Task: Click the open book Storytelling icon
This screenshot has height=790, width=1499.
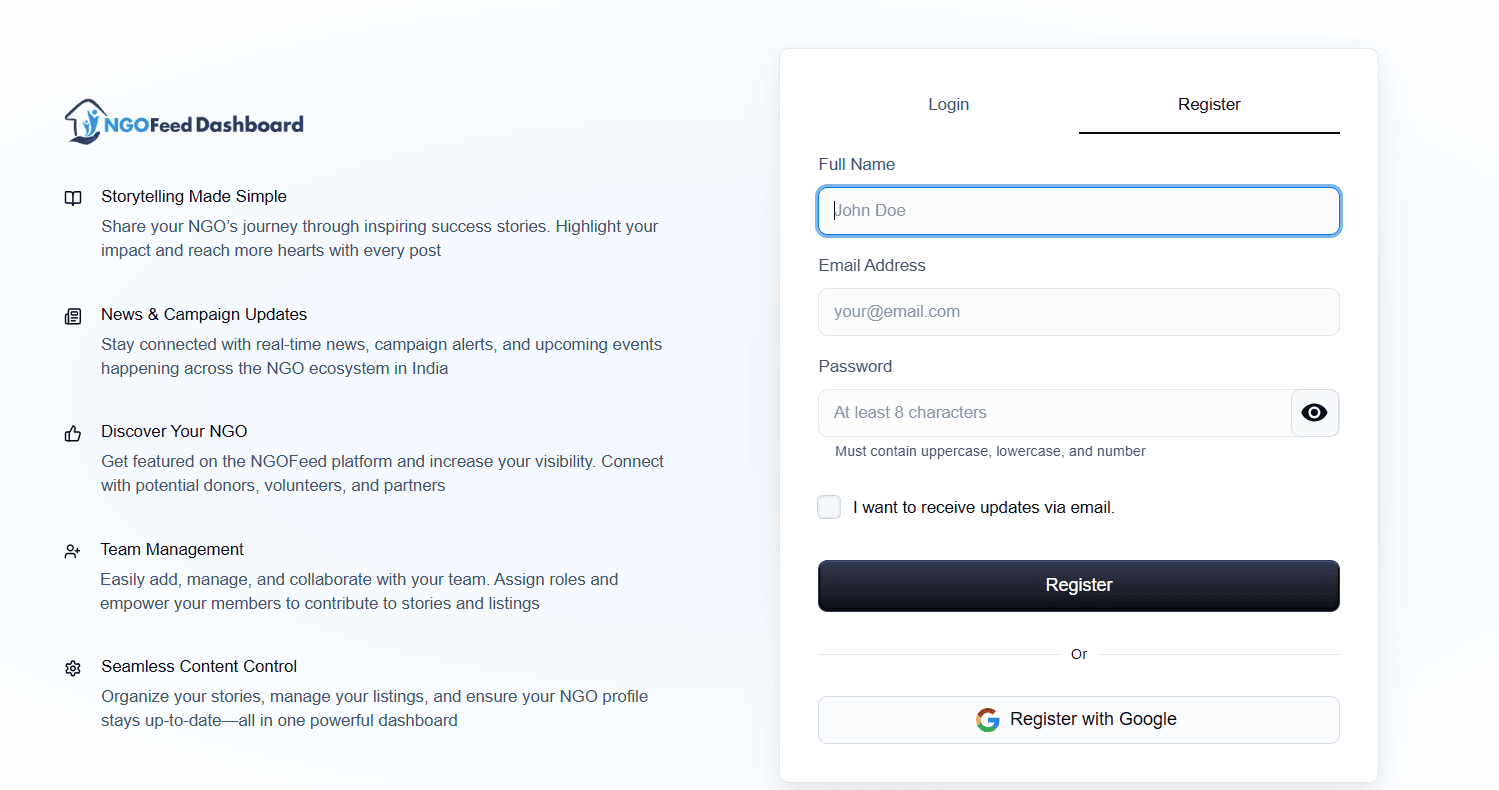Action: (x=72, y=197)
